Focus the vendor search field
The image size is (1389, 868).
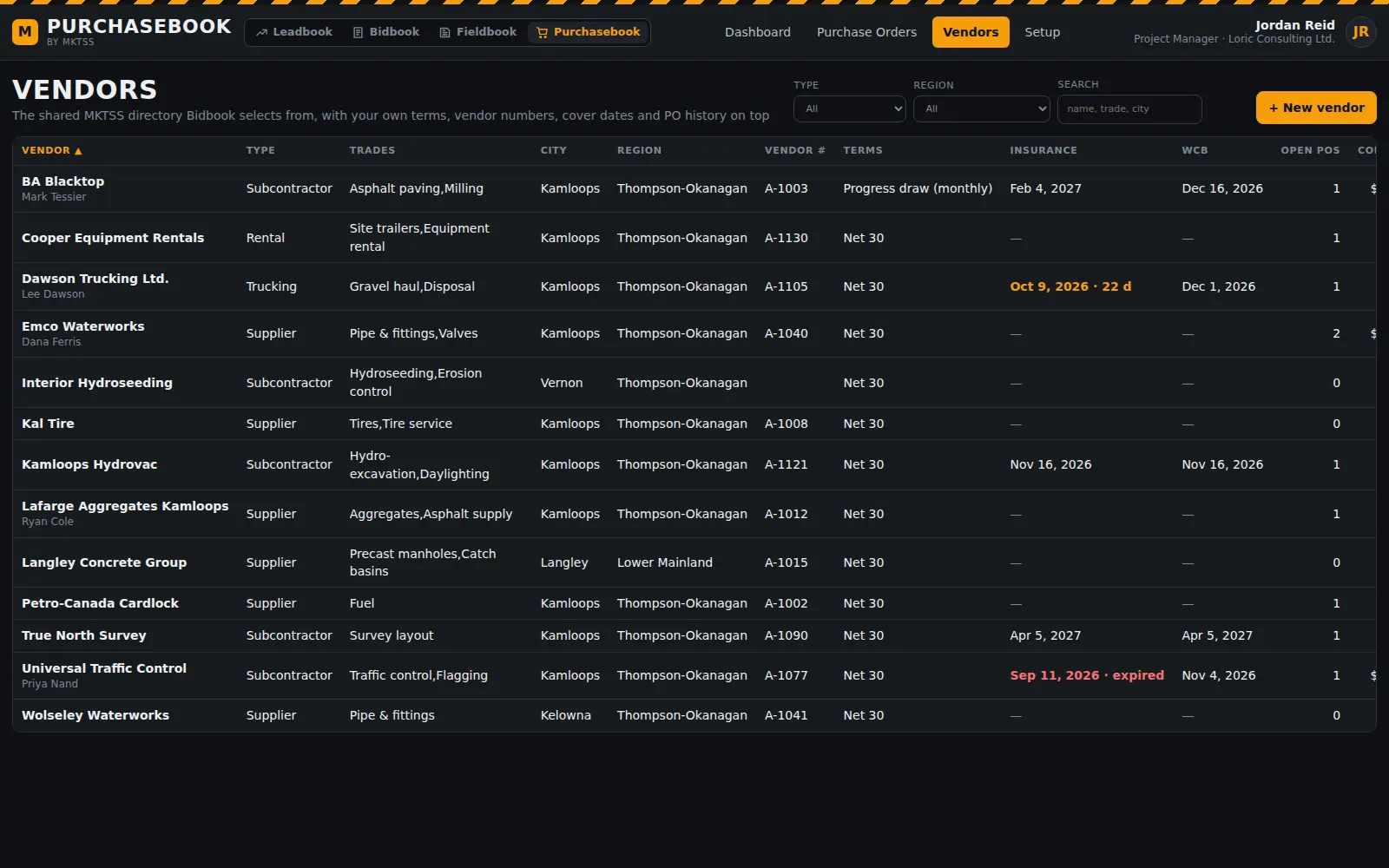(1129, 108)
